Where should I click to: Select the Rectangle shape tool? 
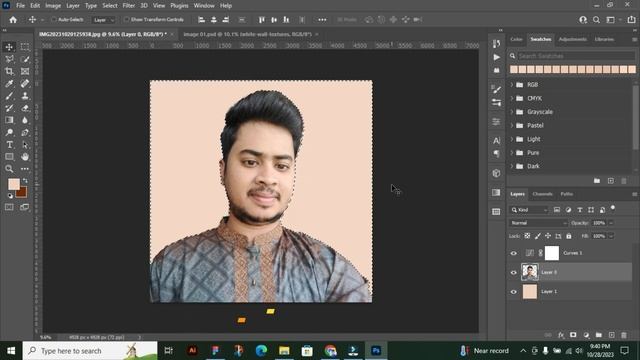coord(9,157)
